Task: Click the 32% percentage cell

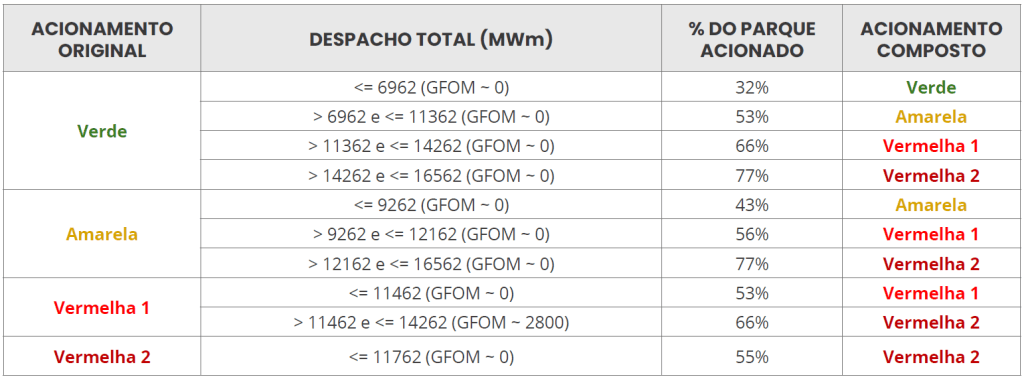Action: coord(752,87)
